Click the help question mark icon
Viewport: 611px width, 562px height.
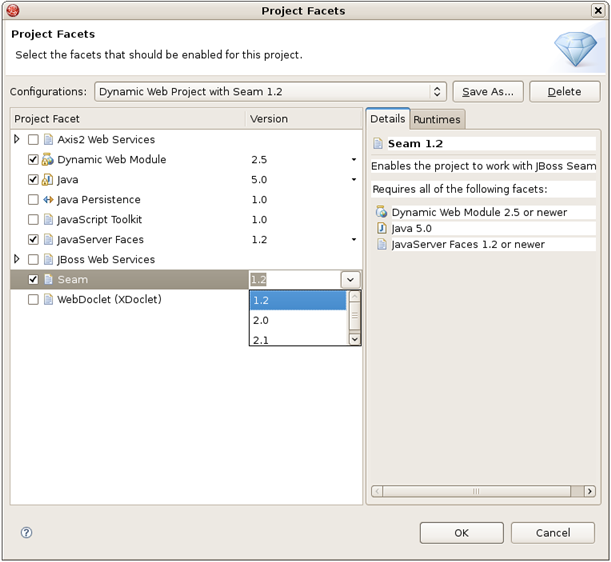point(27,533)
